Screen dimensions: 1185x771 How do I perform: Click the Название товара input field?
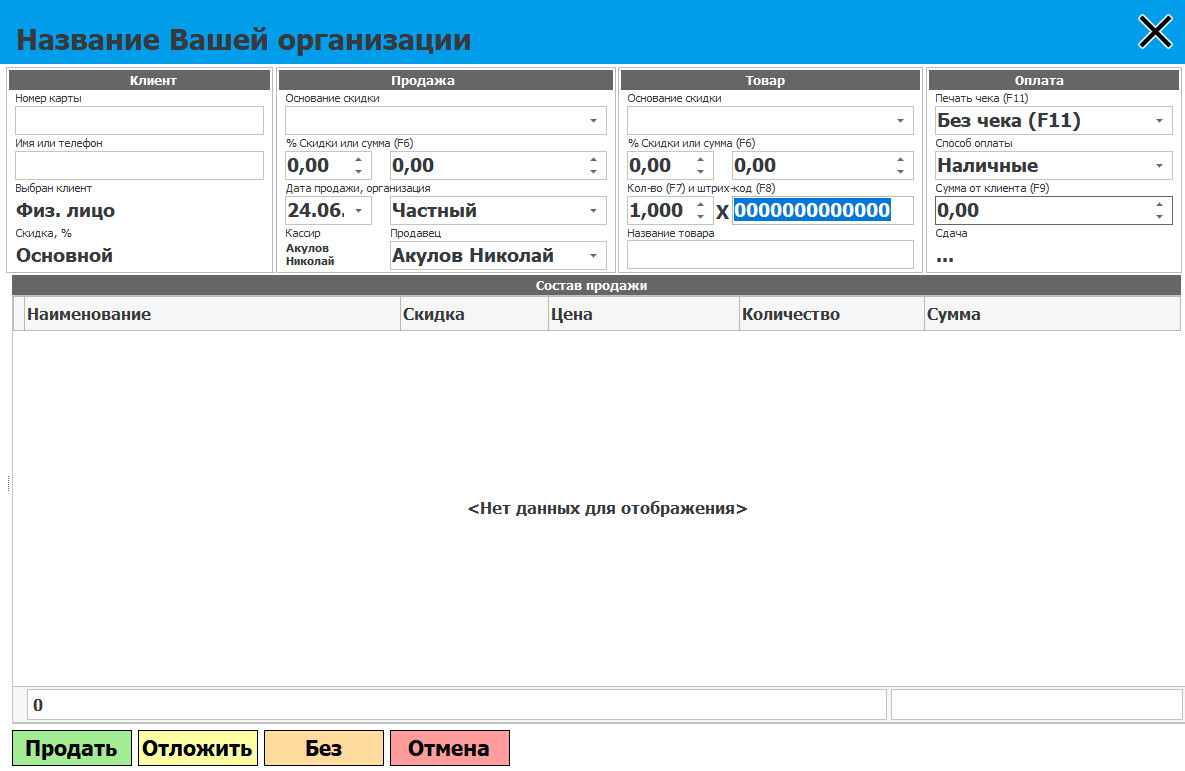coord(770,255)
